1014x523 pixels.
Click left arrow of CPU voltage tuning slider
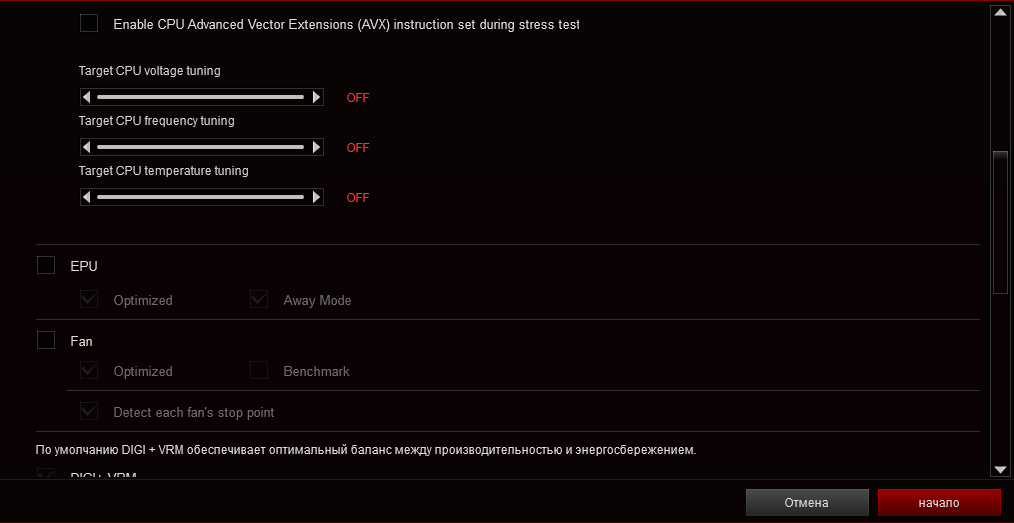tap(87, 97)
